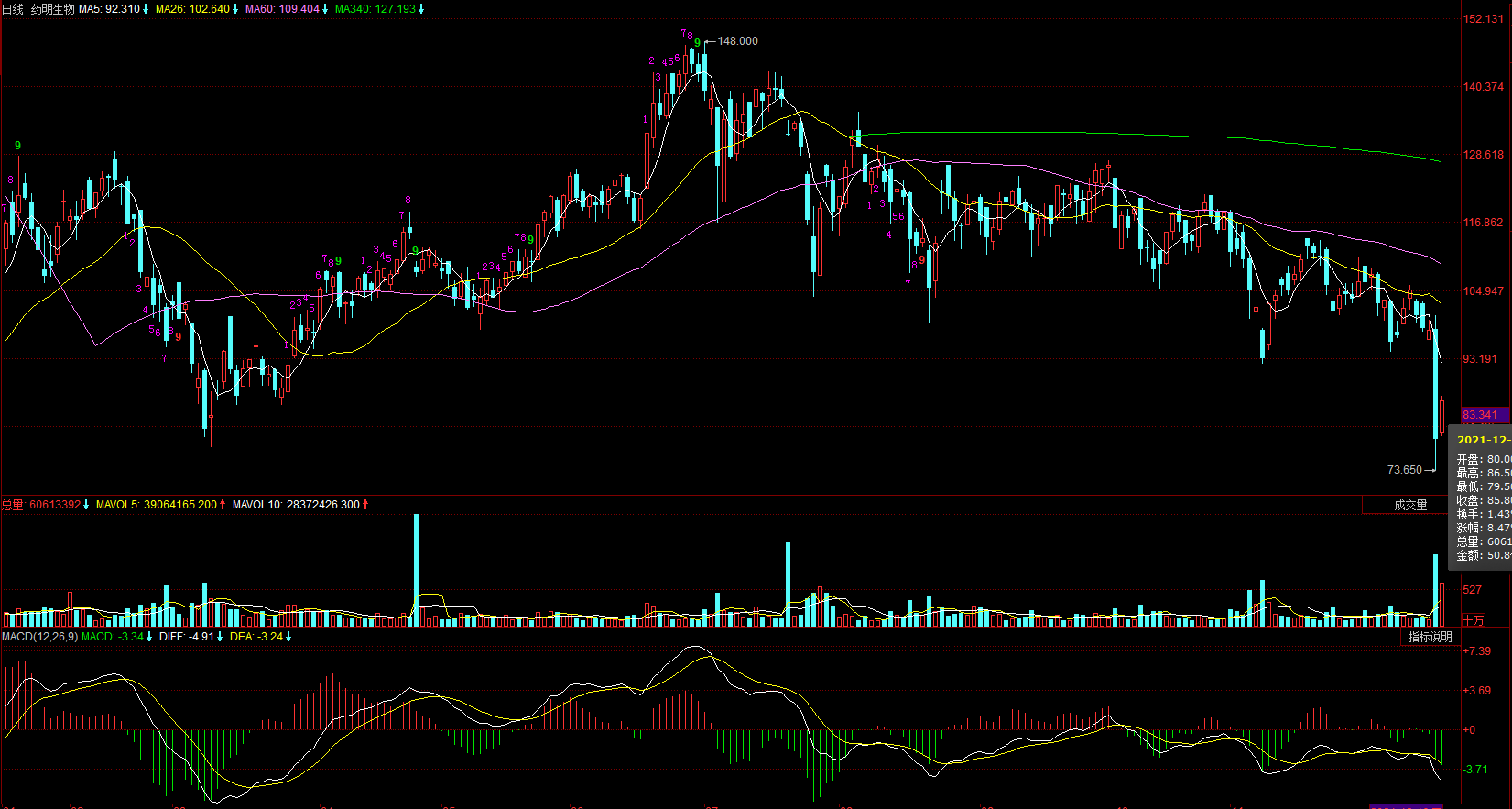Screen dimensions: 1512x809
Task: Click the green MA340 moving average label
Action: (375, 9)
